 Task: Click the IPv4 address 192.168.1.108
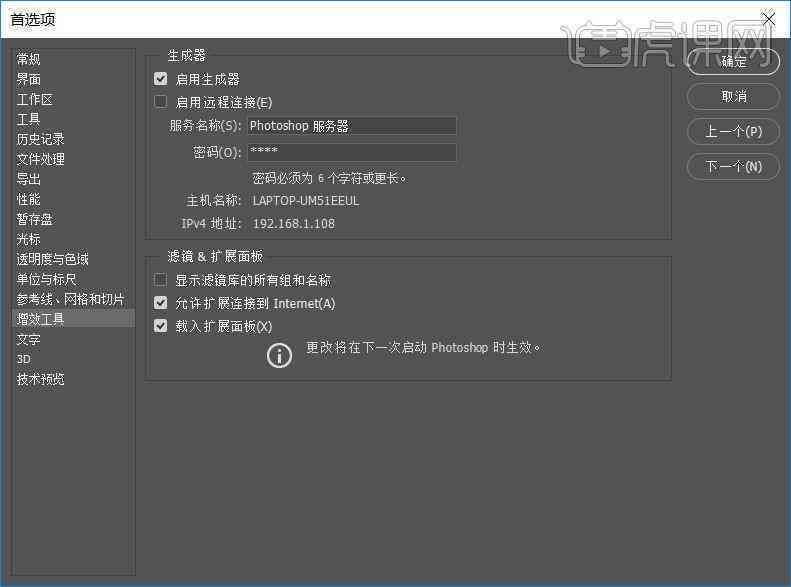click(x=294, y=223)
